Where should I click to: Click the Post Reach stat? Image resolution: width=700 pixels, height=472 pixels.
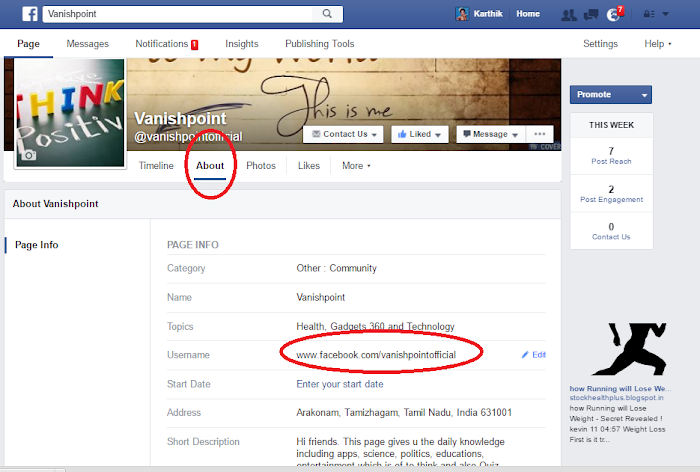611,156
